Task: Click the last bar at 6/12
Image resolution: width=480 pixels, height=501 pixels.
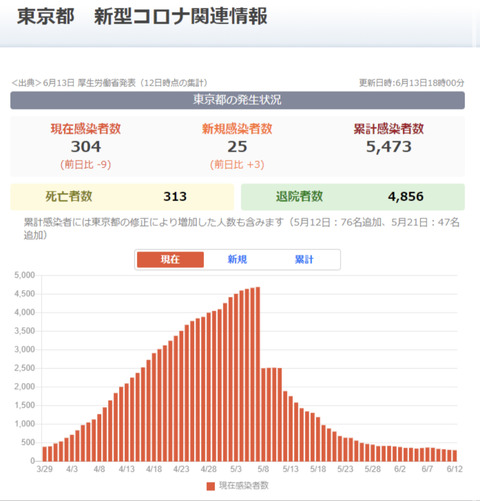Action: (455, 456)
